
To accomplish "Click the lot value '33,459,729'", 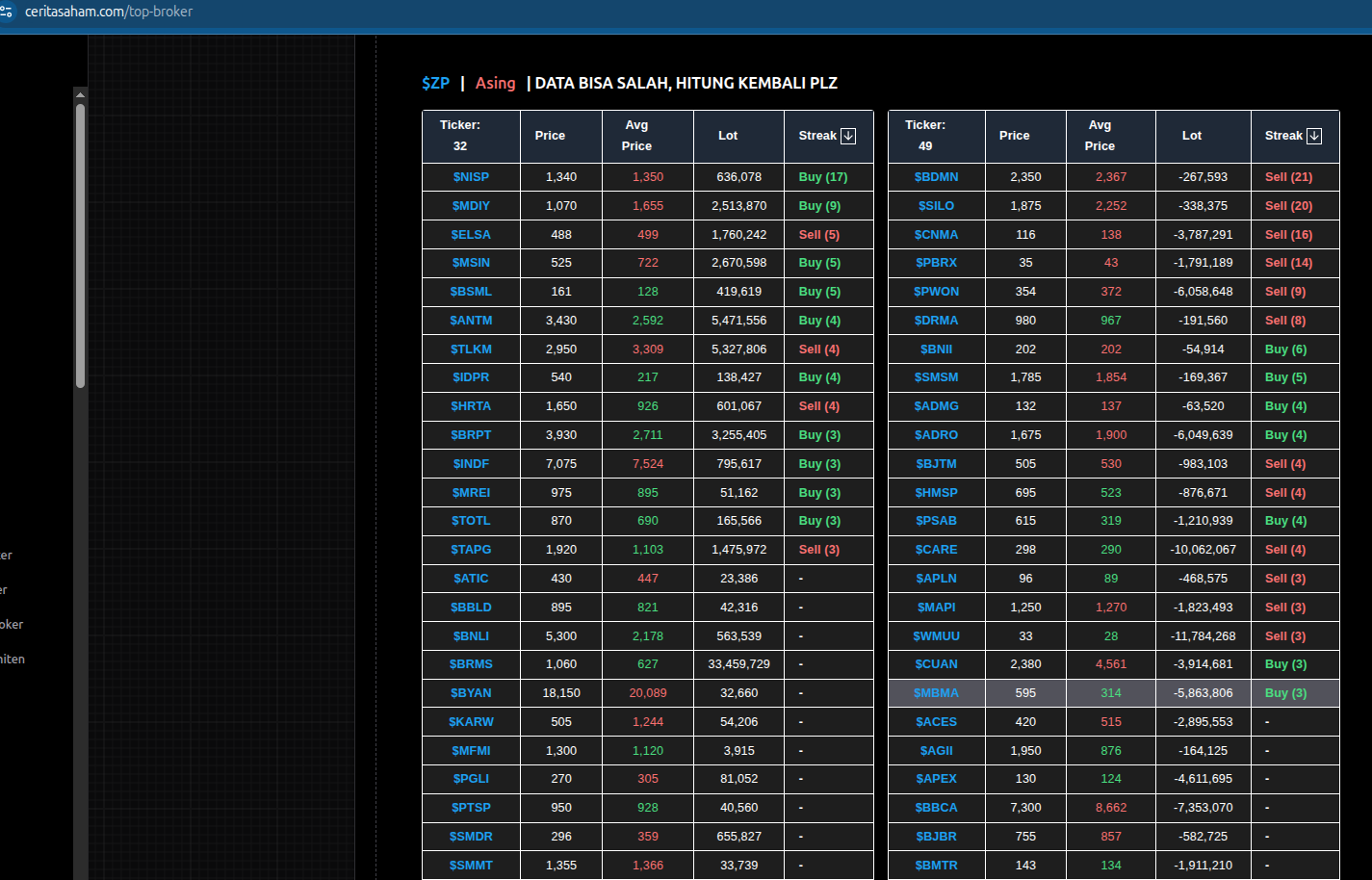I will click(739, 664).
